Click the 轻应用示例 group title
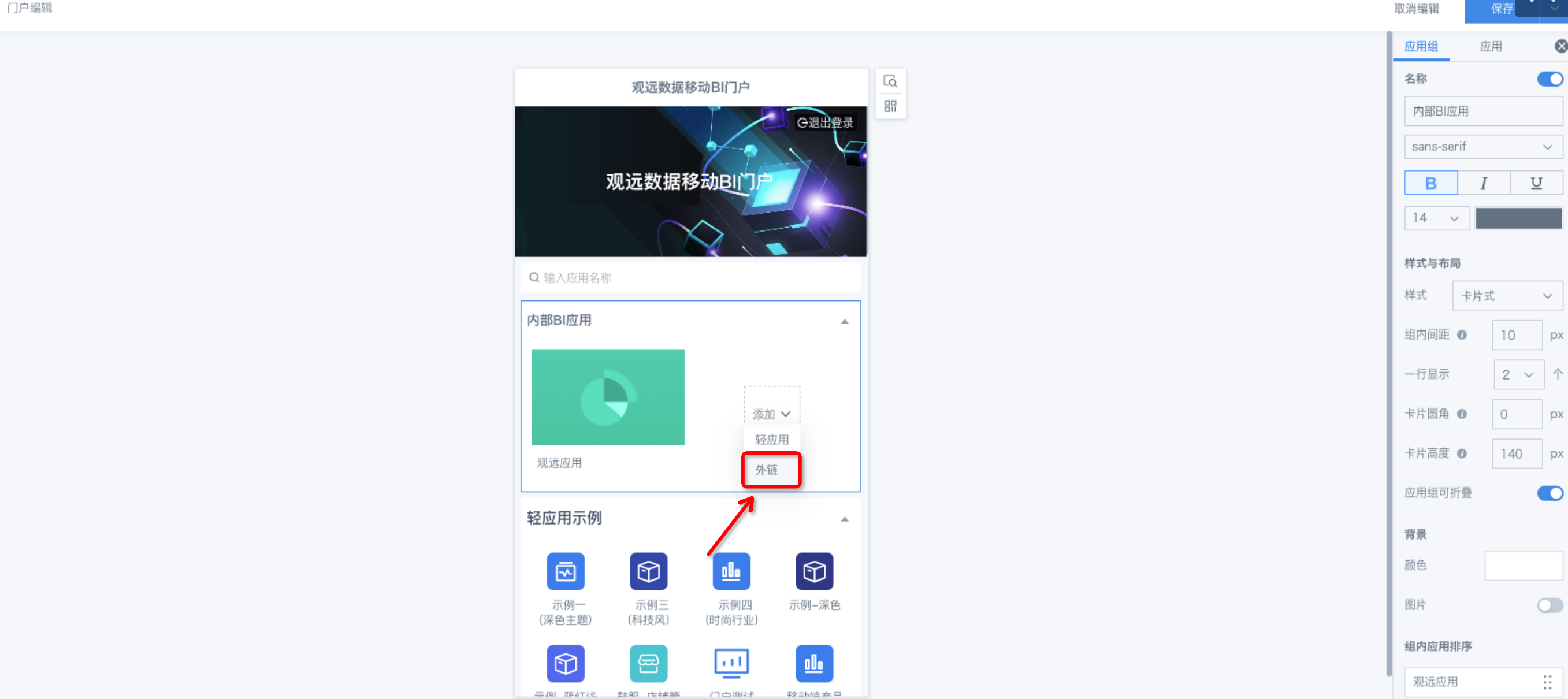This screenshot has height=699, width=1568. click(564, 518)
